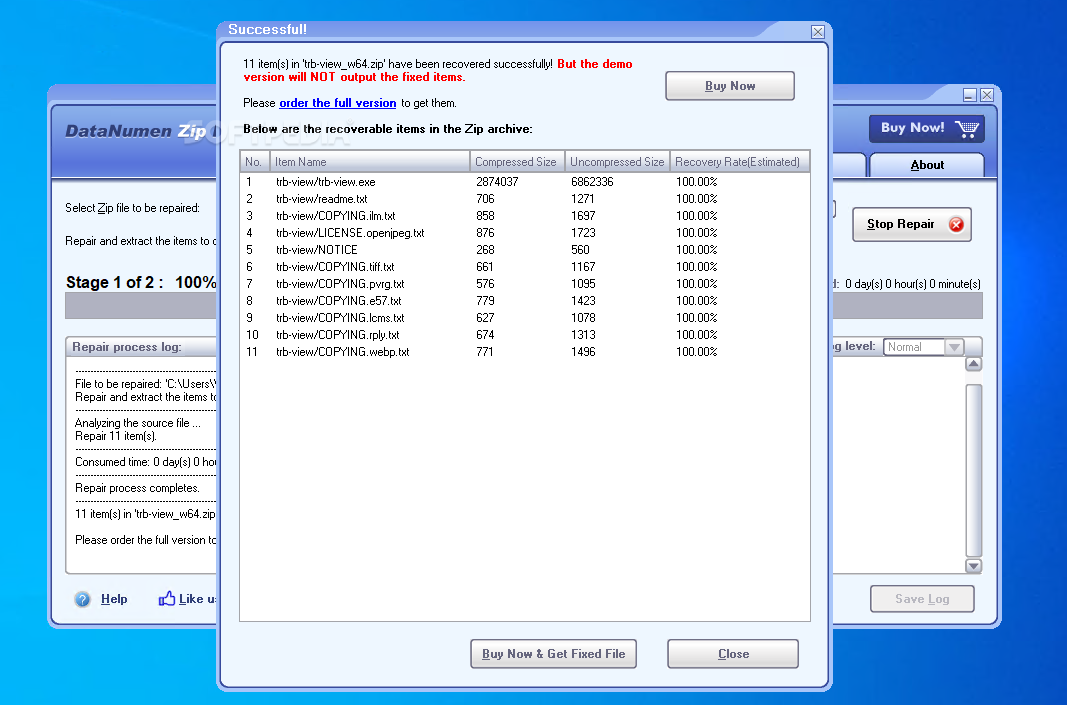Sort by the No. column header
Screen dimensions: 1067x705
pyautogui.click(x=255, y=162)
